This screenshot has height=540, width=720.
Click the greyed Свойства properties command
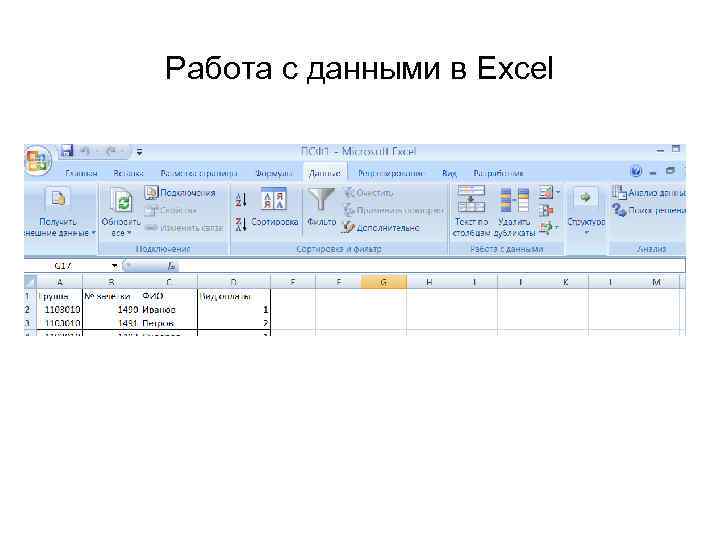(x=171, y=210)
